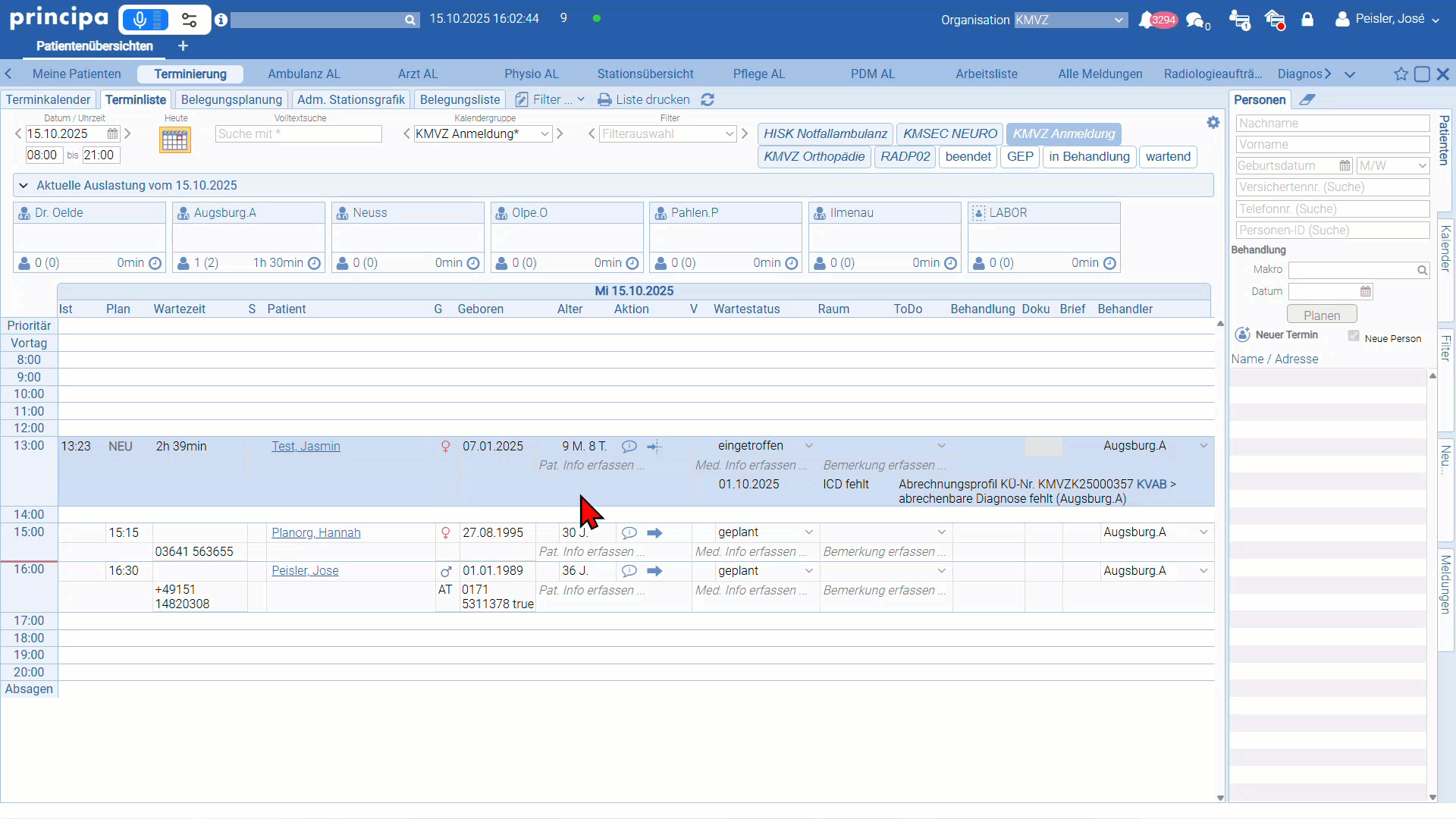
Task: Click the eraser icon next to Personen
Action: click(1307, 99)
